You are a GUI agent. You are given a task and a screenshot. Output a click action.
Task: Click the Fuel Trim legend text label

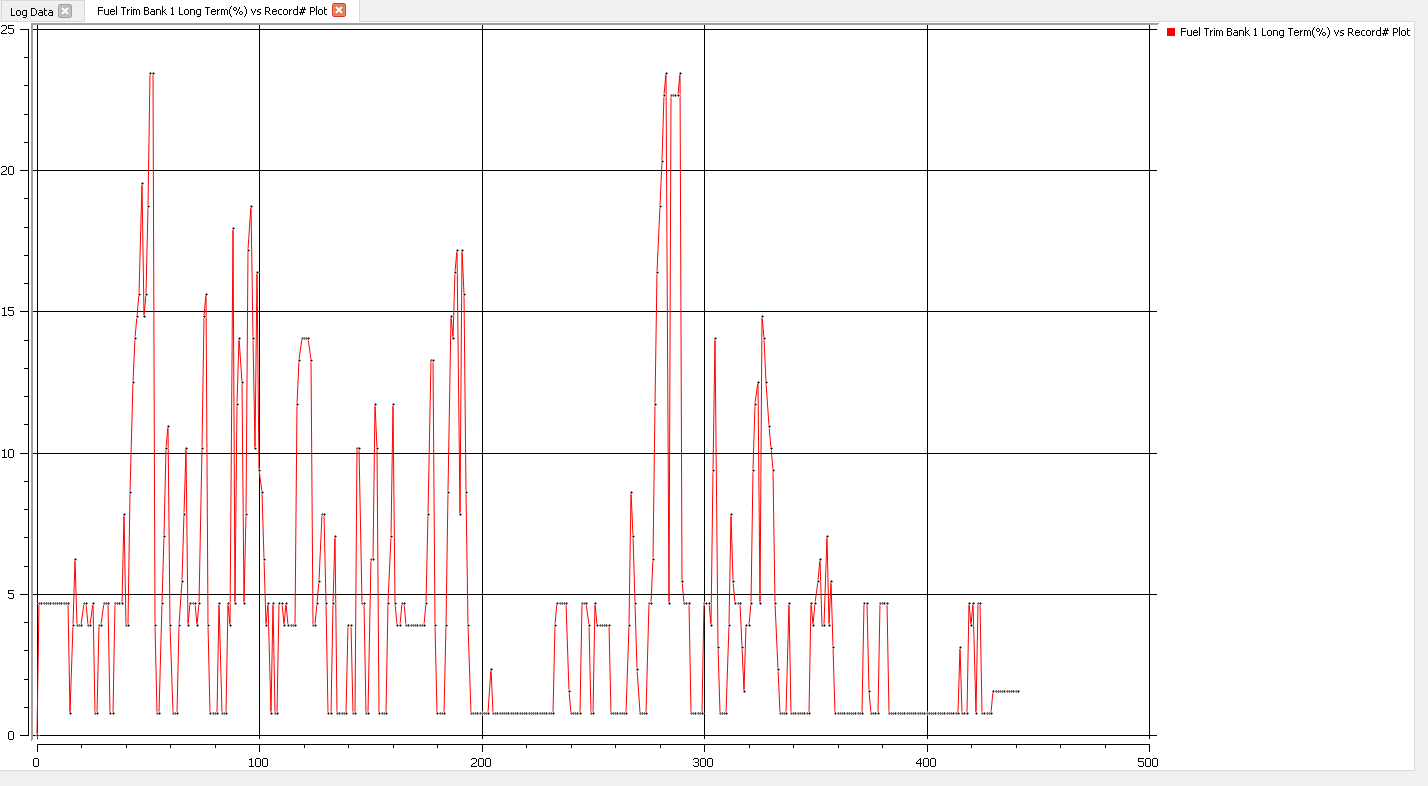[1294, 32]
